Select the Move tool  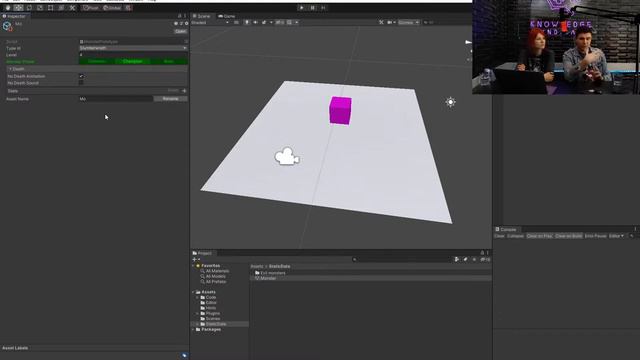(18, 8)
